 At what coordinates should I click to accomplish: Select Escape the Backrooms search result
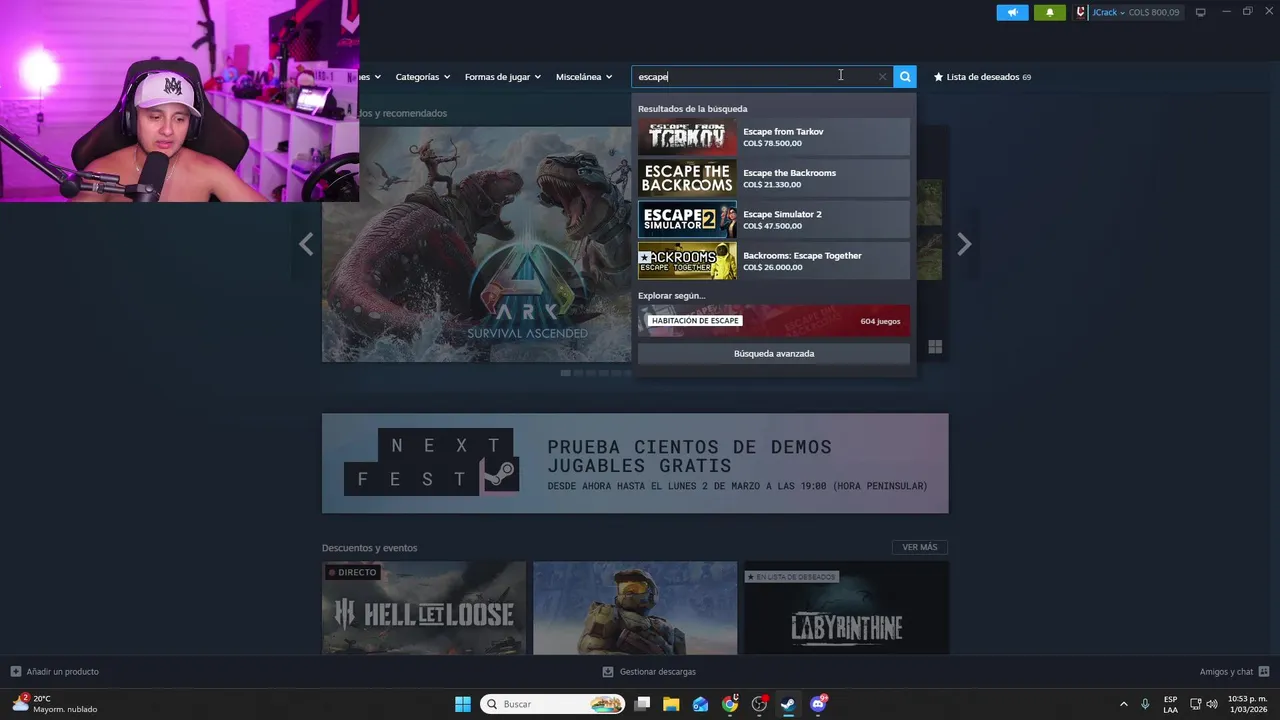point(774,178)
